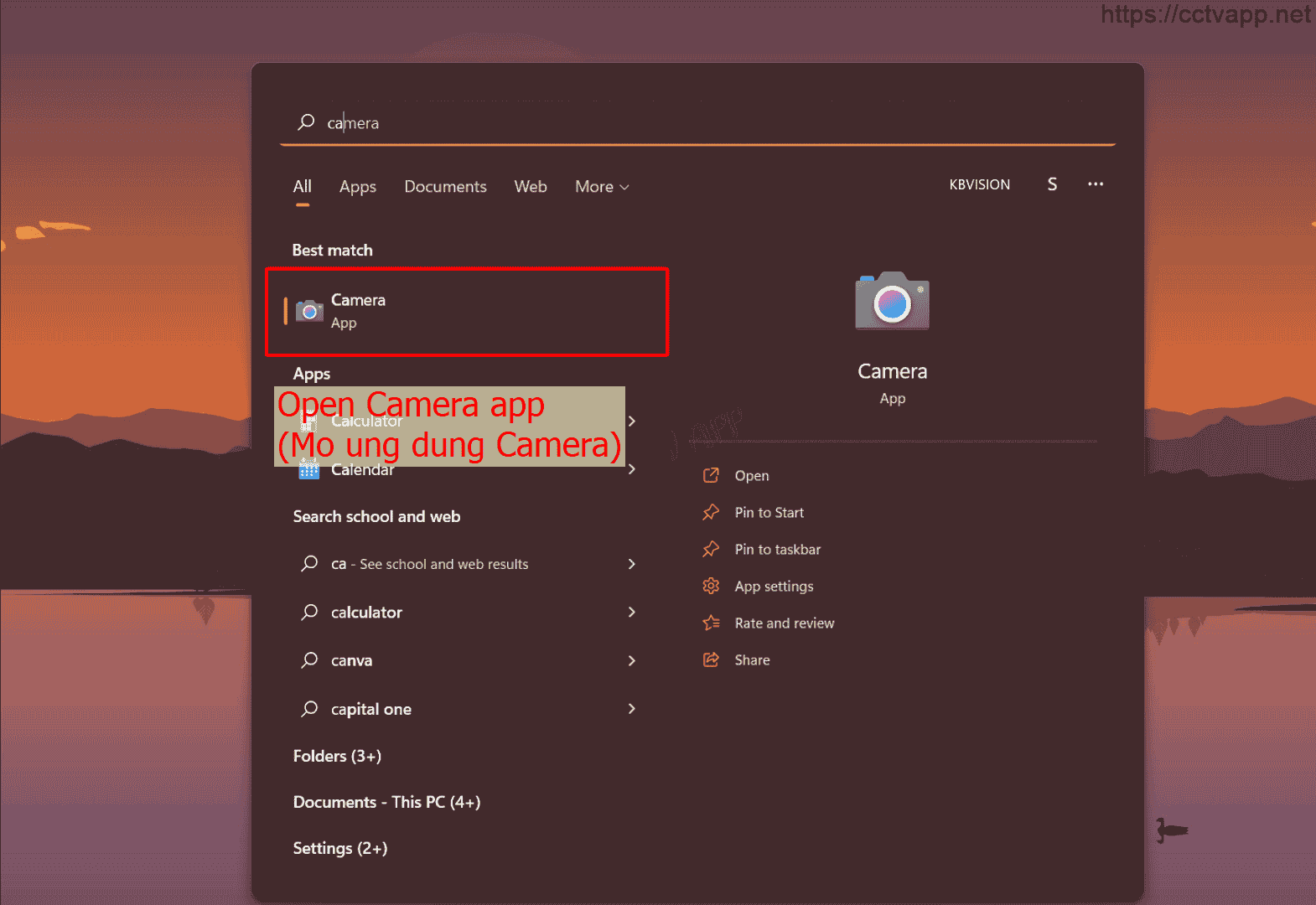The width and height of the screenshot is (1316, 905).
Task: Open App settings gear icon
Action: tap(711, 587)
